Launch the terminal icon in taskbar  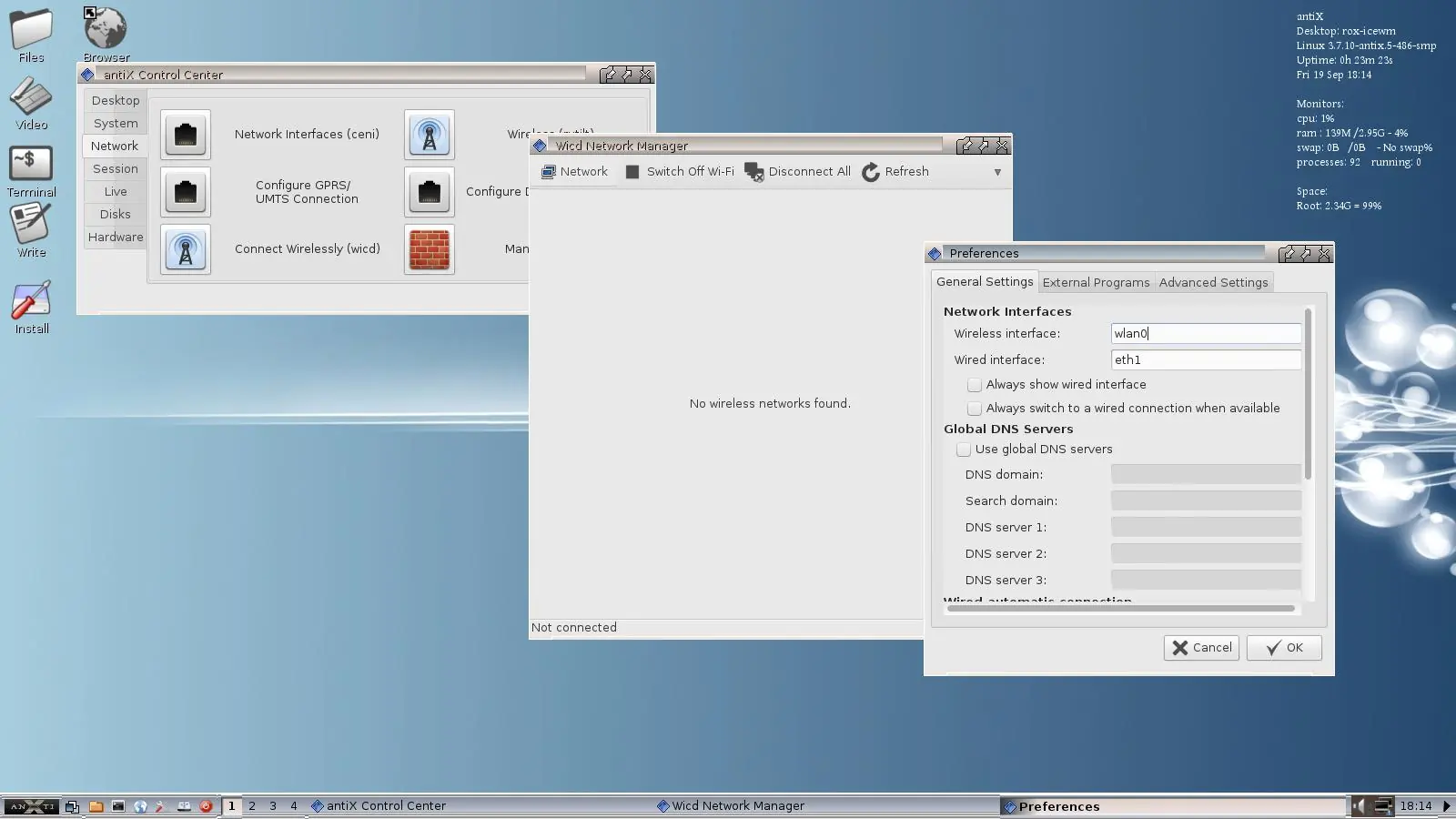[118, 806]
